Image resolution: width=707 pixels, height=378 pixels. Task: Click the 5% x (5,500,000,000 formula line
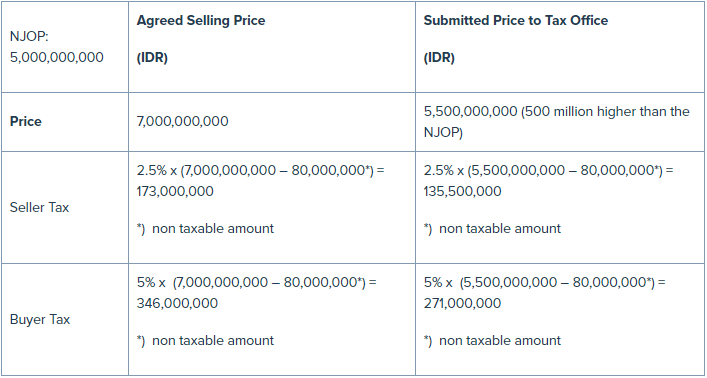[x=544, y=282]
